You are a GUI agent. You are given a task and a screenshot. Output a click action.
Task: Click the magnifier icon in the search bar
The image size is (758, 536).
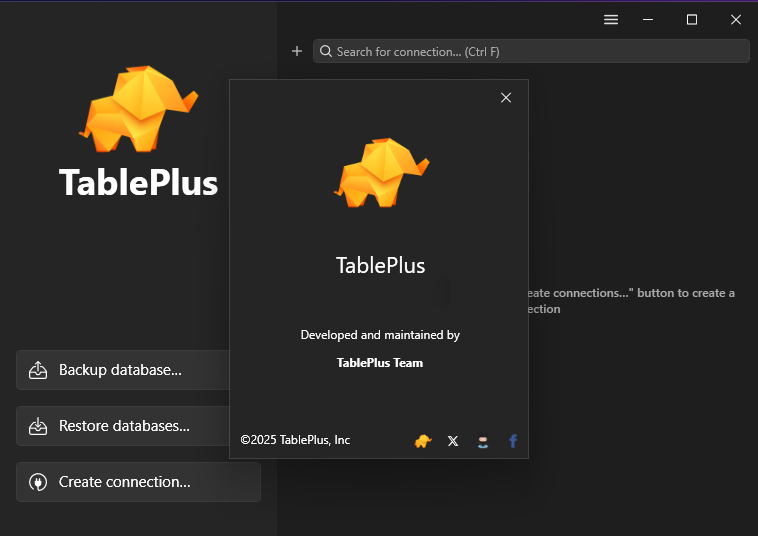coord(326,51)
